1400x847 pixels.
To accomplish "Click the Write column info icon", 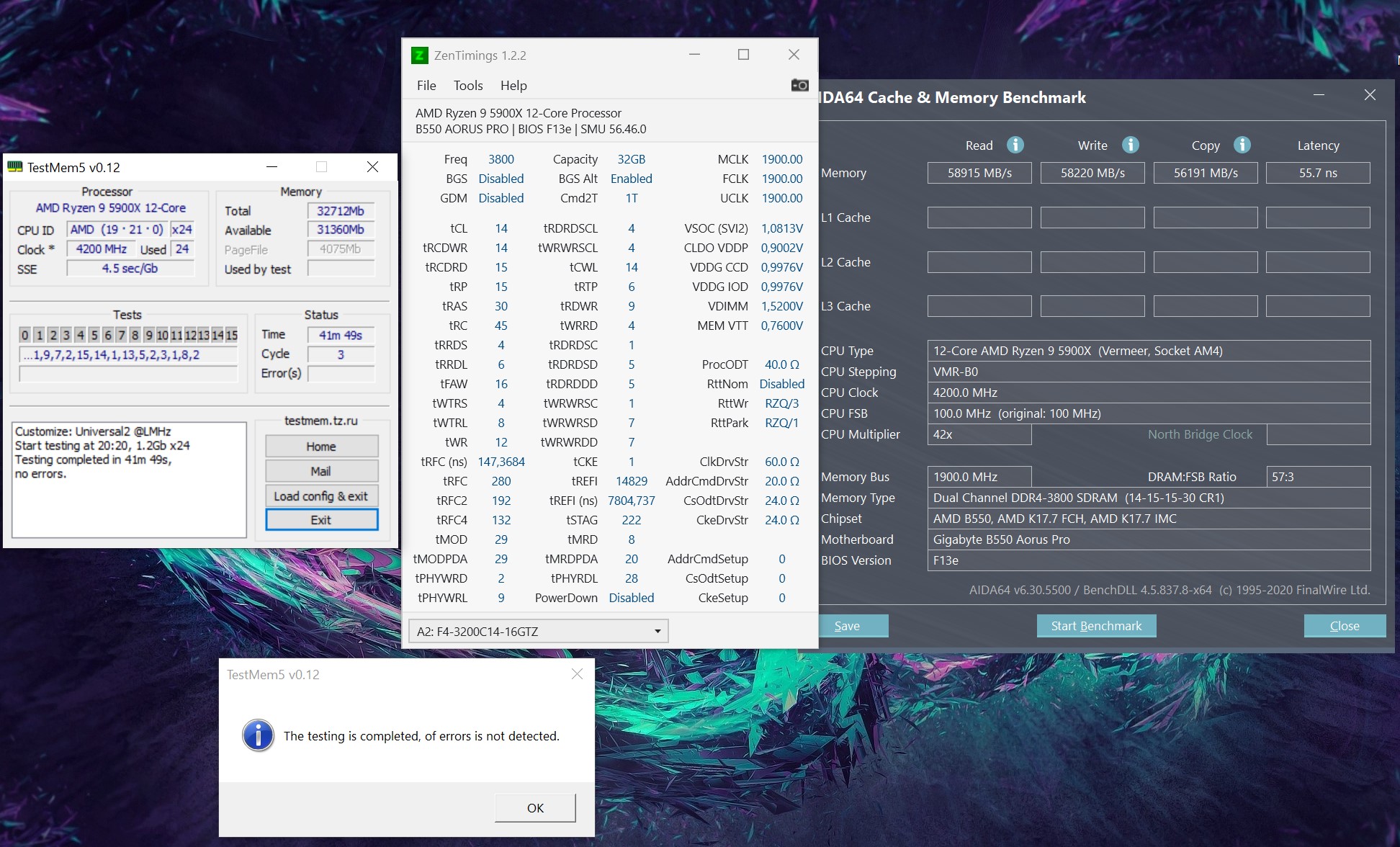I will (x=1130, y=145).
